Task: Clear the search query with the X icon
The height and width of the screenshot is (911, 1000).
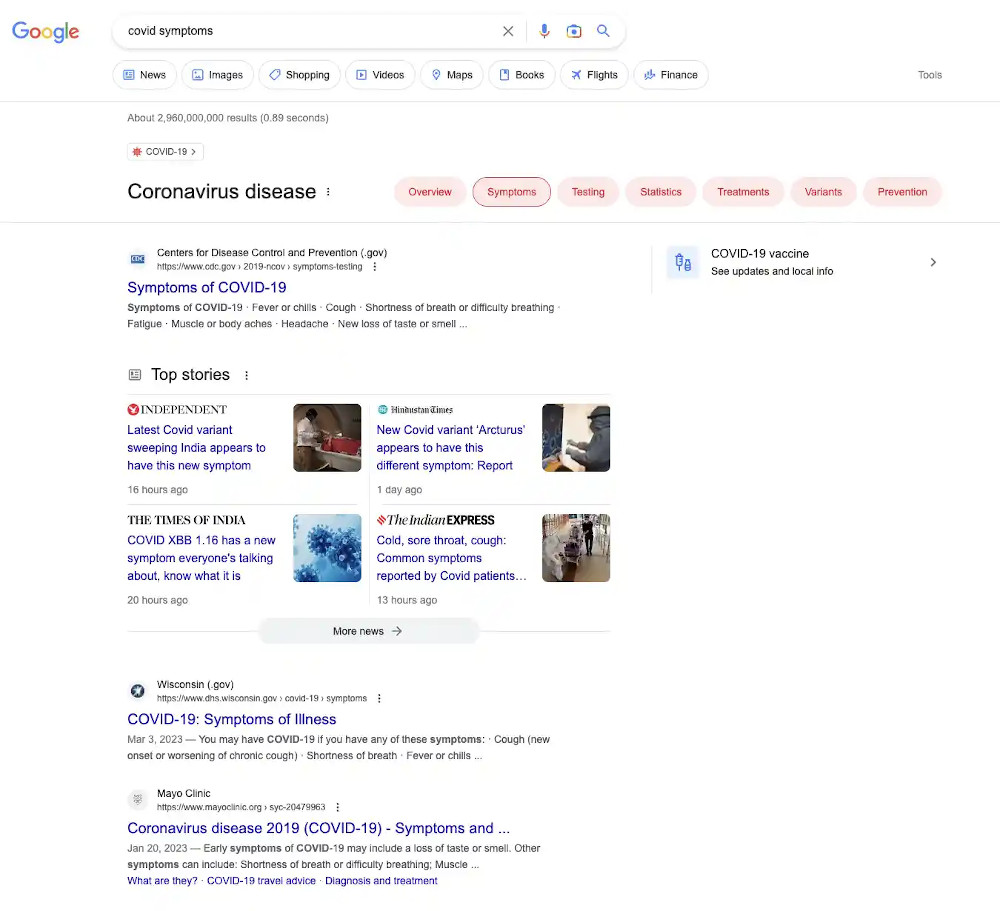Action: [x=508, y=31]
